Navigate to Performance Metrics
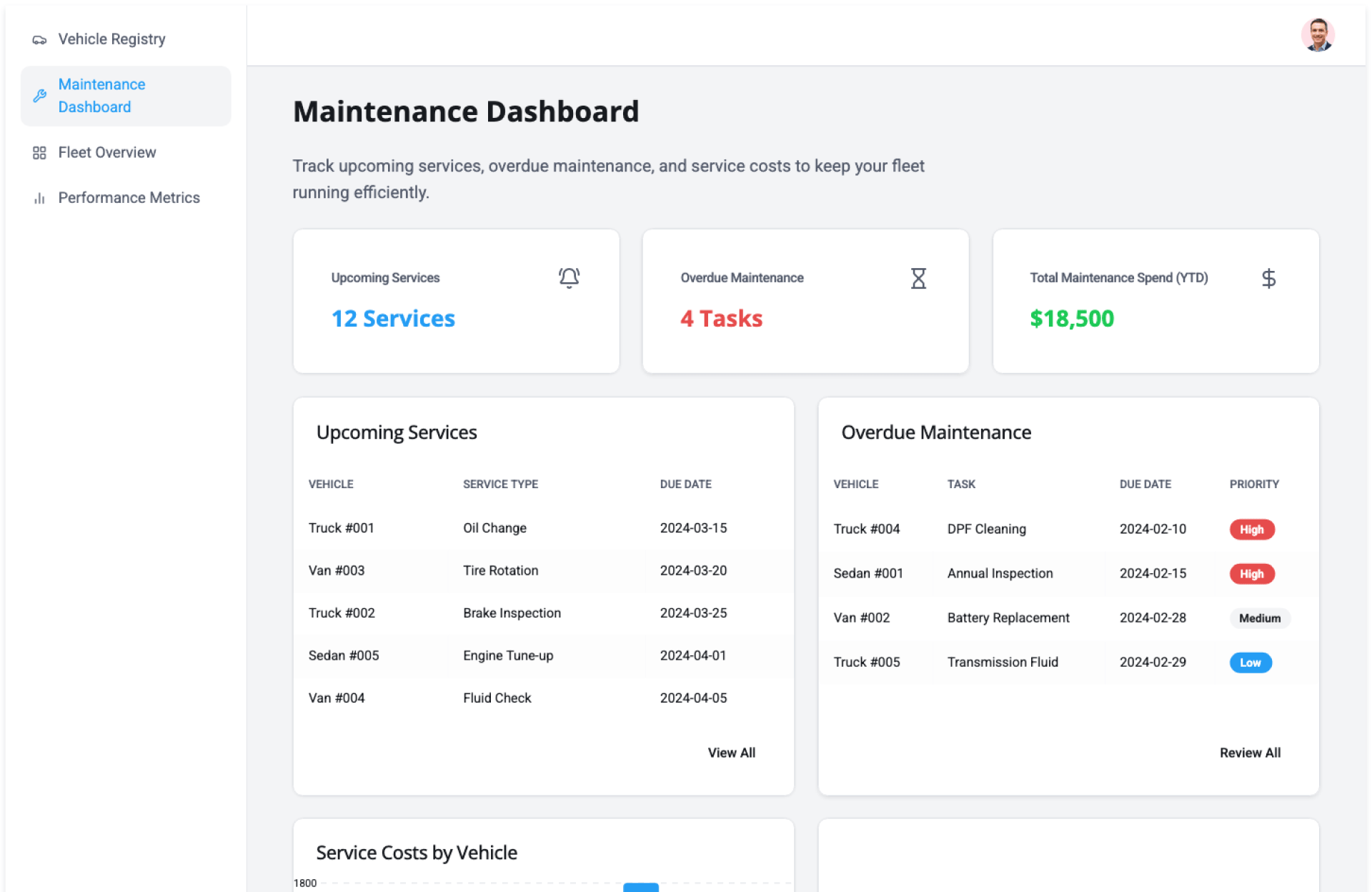 click(x=129, y=197)
